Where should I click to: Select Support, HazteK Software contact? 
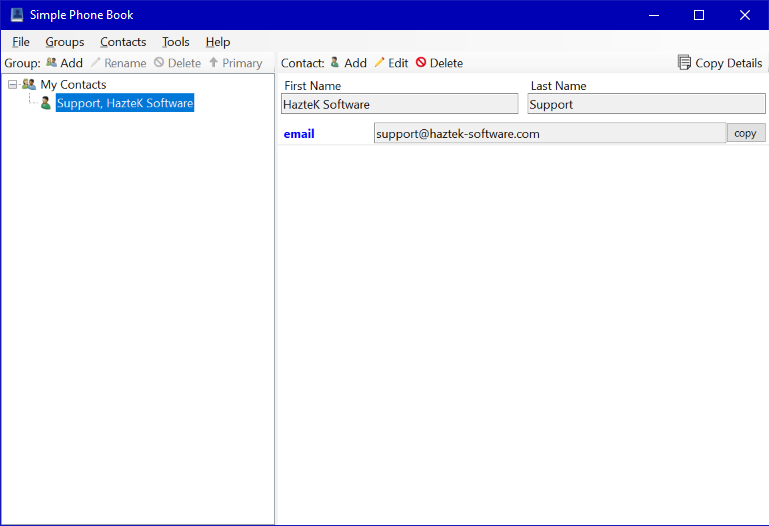tap(124, 103)
